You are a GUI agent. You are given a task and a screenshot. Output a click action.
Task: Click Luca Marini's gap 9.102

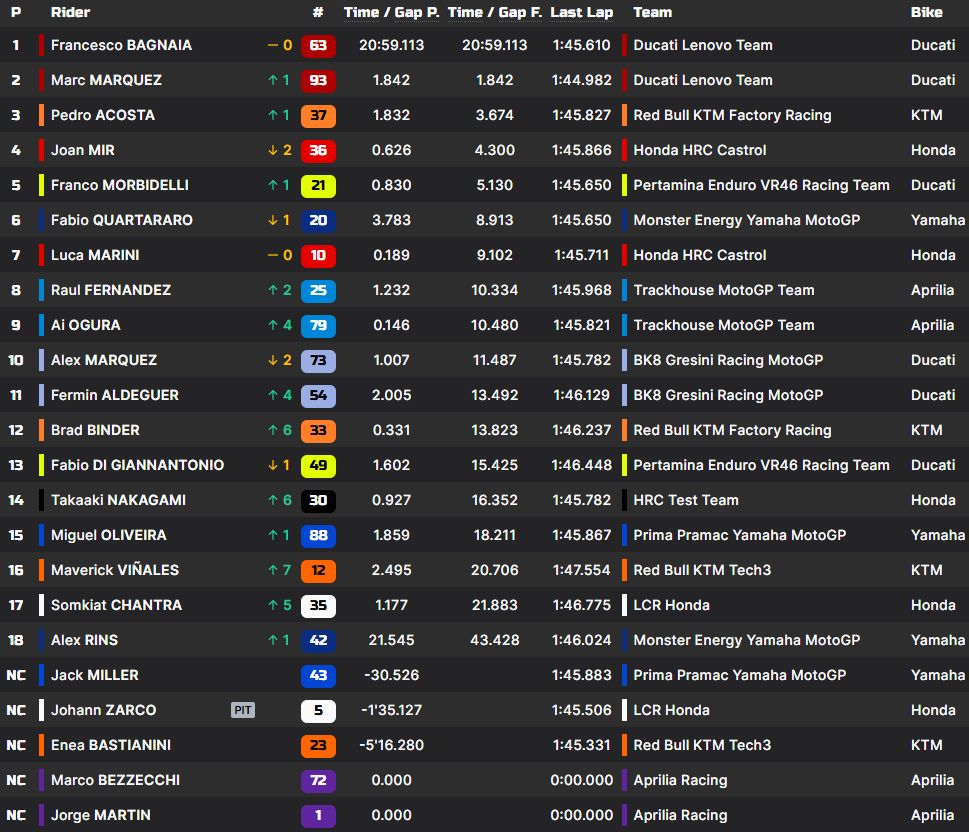tap(494, 255)
